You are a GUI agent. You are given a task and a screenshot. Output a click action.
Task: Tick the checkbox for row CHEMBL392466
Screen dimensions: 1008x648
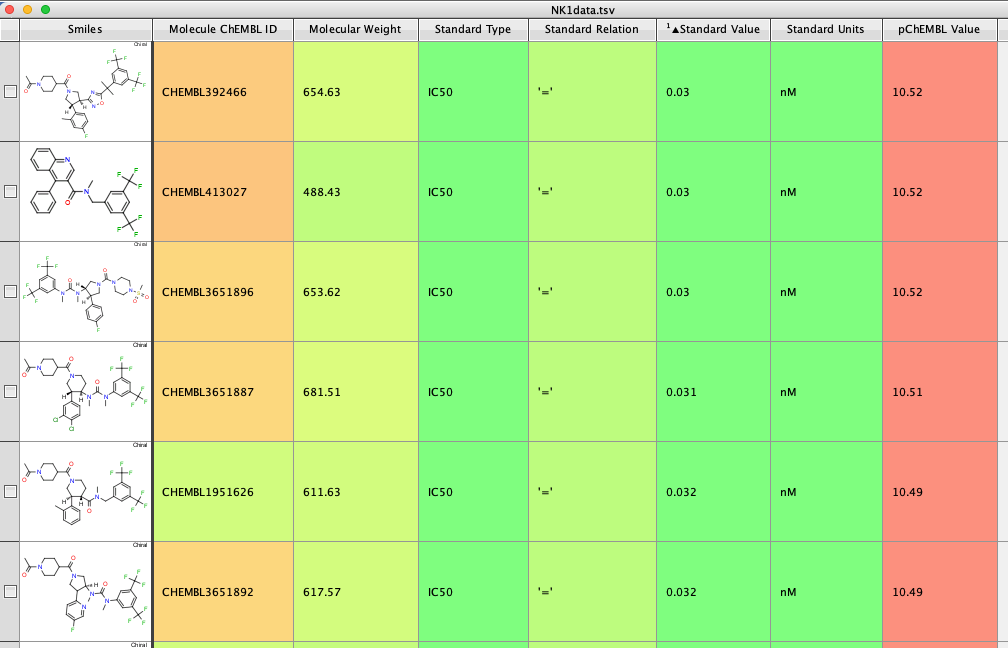coord(10,92)
